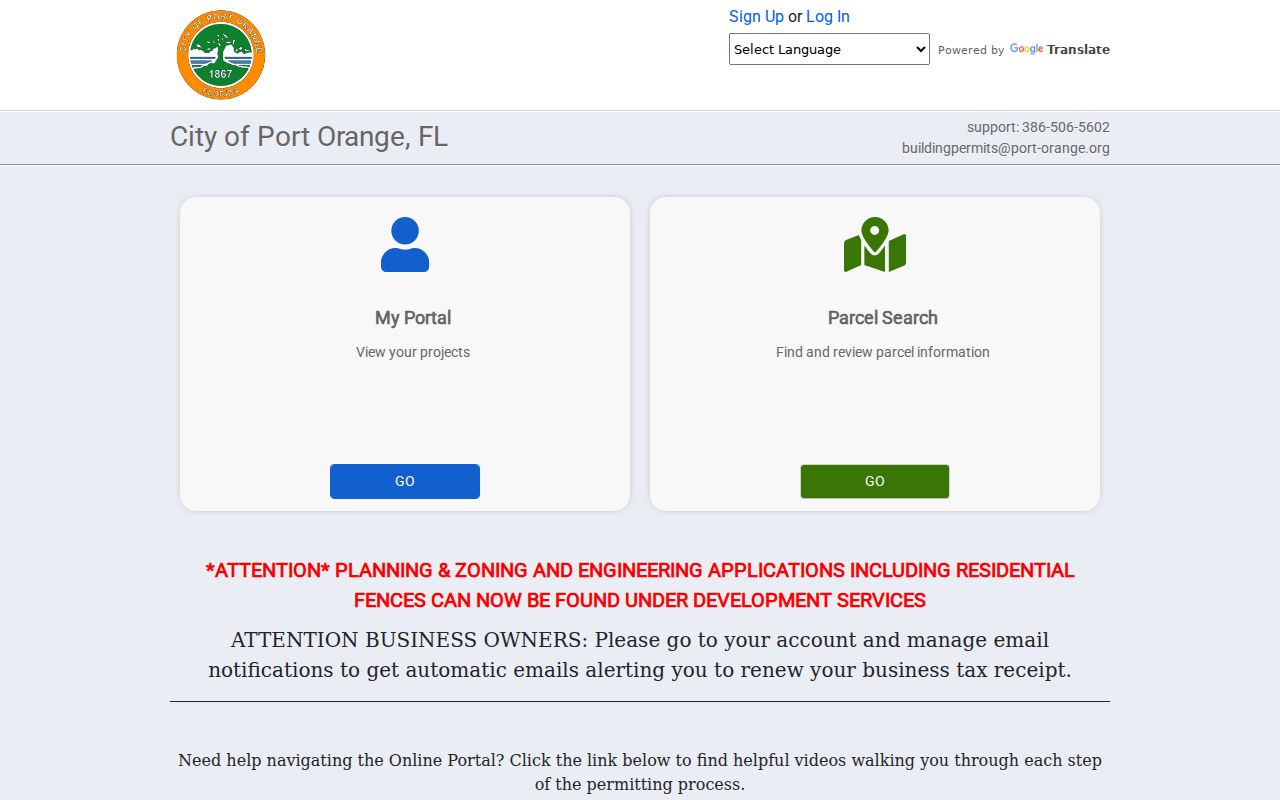
Task: Click 'Find and review parcel information' text
Action: point(883,352)
